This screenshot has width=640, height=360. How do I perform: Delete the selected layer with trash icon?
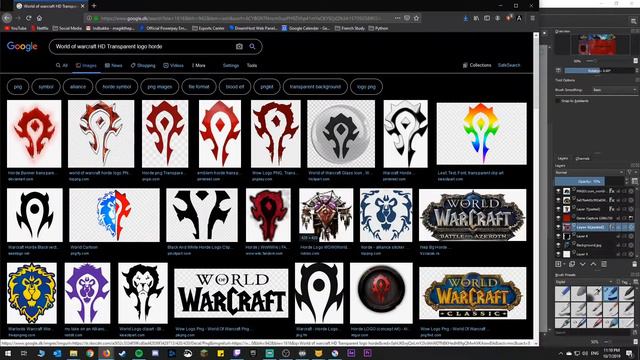pyautogui.click(x=635, y=264)
